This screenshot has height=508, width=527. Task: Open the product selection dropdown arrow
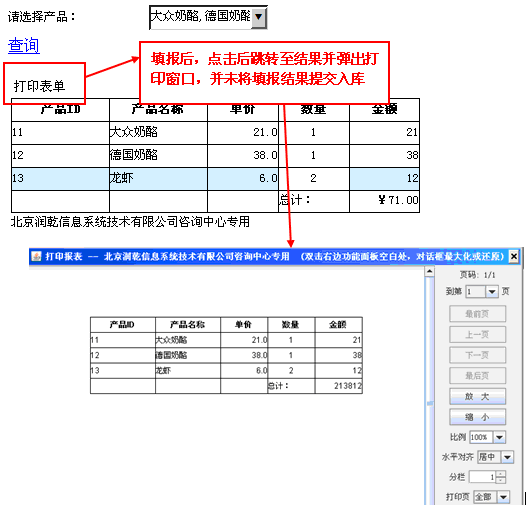[258, 16]
